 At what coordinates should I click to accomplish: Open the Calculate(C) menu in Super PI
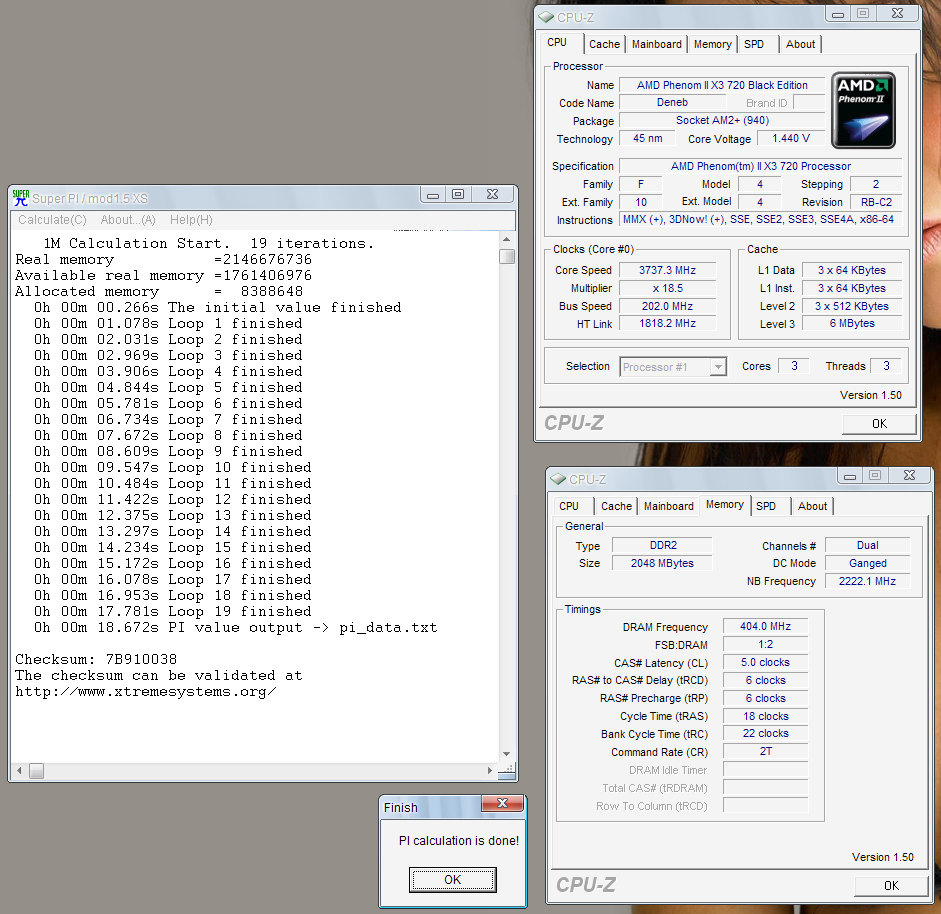tap(52, 220)
